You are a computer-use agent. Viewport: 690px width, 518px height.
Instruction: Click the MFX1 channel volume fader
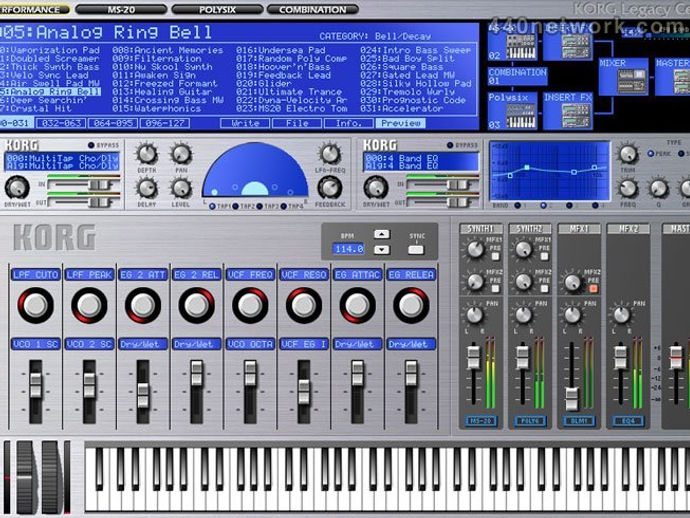(x=571, y=399)
